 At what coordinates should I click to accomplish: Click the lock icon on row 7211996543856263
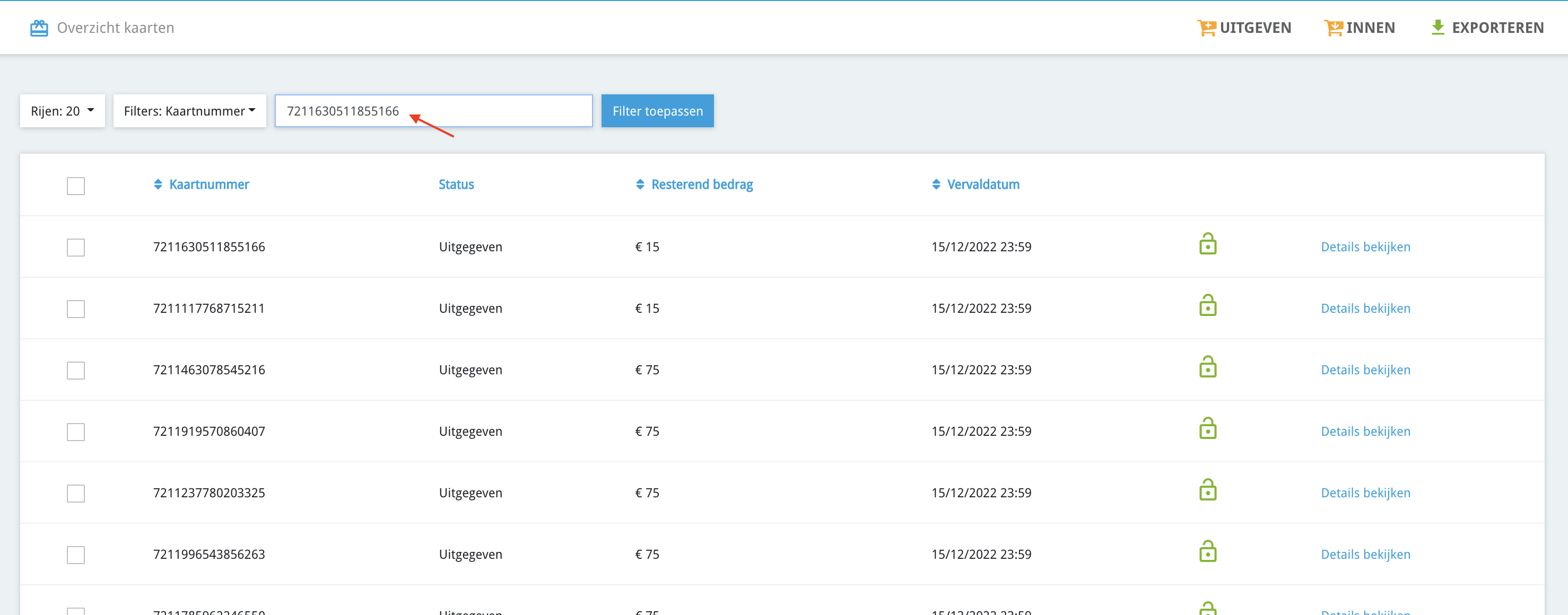(x=1208, y=552)
